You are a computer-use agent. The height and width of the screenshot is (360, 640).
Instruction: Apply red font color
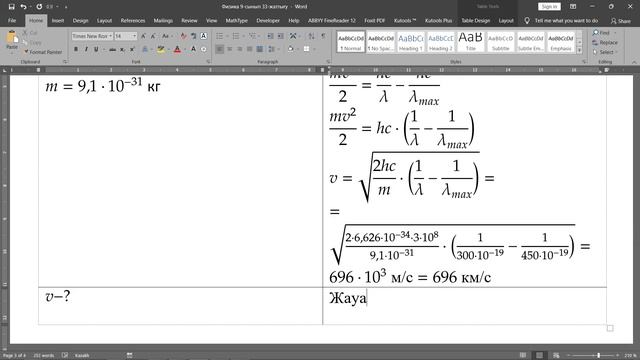pos(177,49)
